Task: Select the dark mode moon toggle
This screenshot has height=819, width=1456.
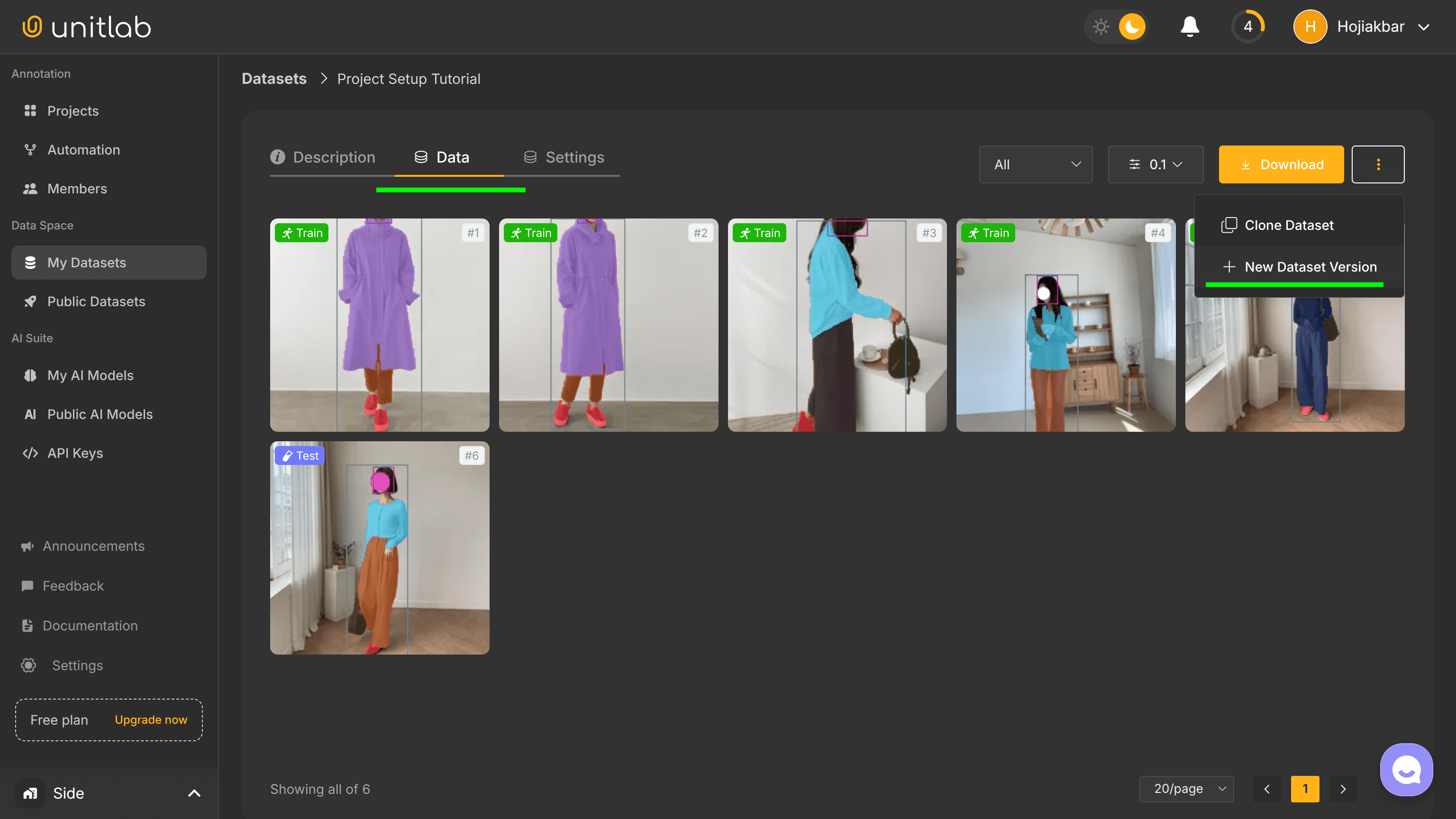Action: (x=1131, y=27)
